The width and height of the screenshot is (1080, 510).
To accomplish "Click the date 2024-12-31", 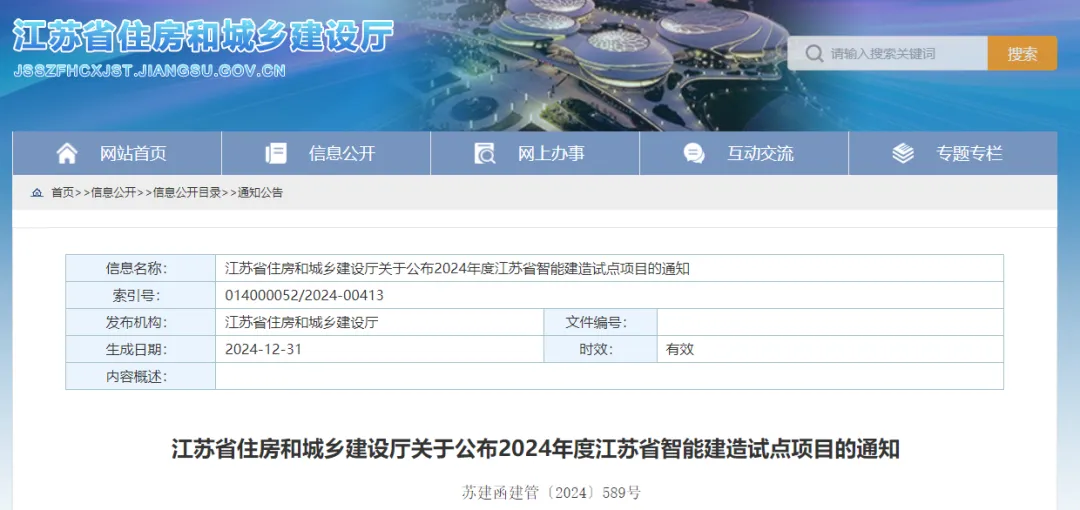I will click(x=263, y=349).
